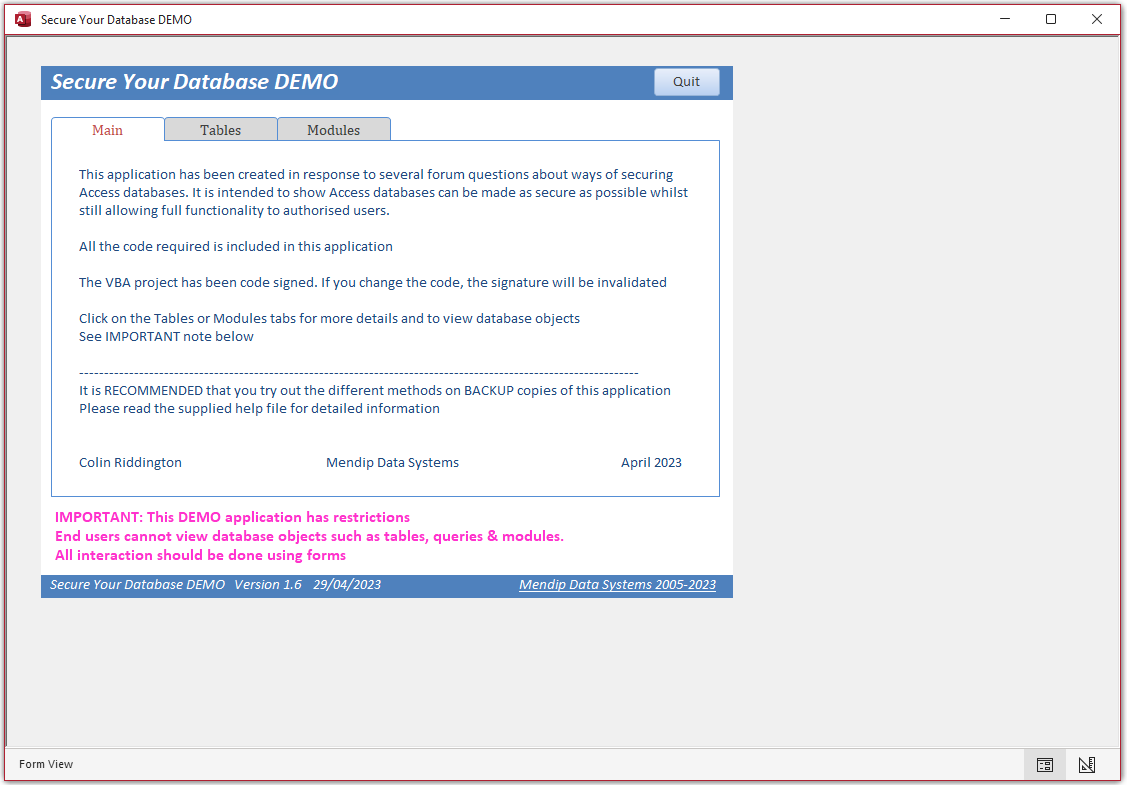Switch to Form View using status bar icon
This screenshot has width=1127, height=785.
click(x=1045, y=764)
